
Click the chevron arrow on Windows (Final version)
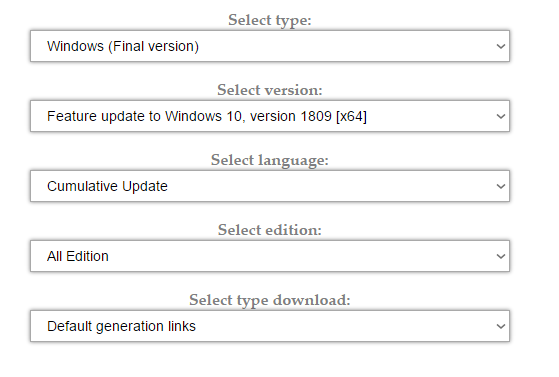(501, 46)
